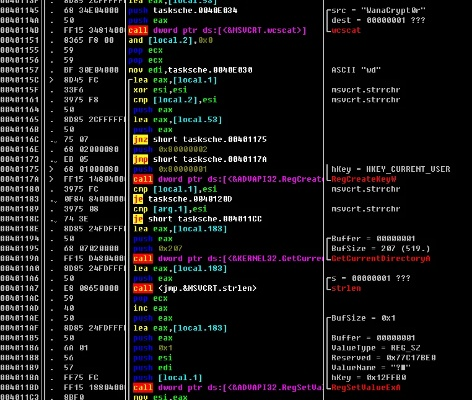Select the 'je tasksche.0040120D' instruction

click(183, 199)
